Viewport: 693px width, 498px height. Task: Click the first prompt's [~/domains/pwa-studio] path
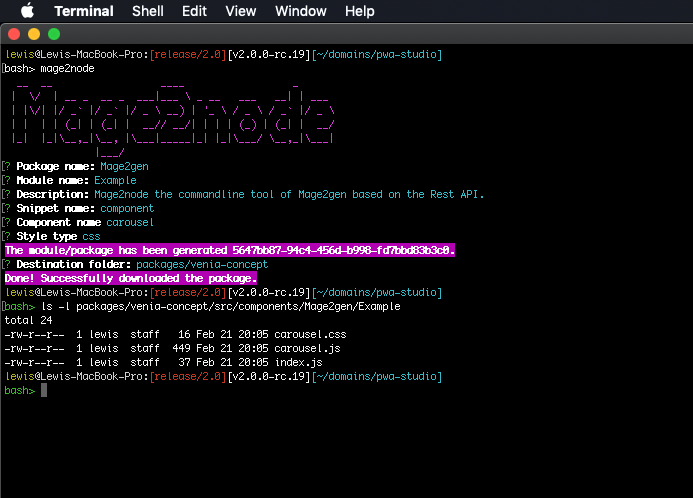pos(377,54)
